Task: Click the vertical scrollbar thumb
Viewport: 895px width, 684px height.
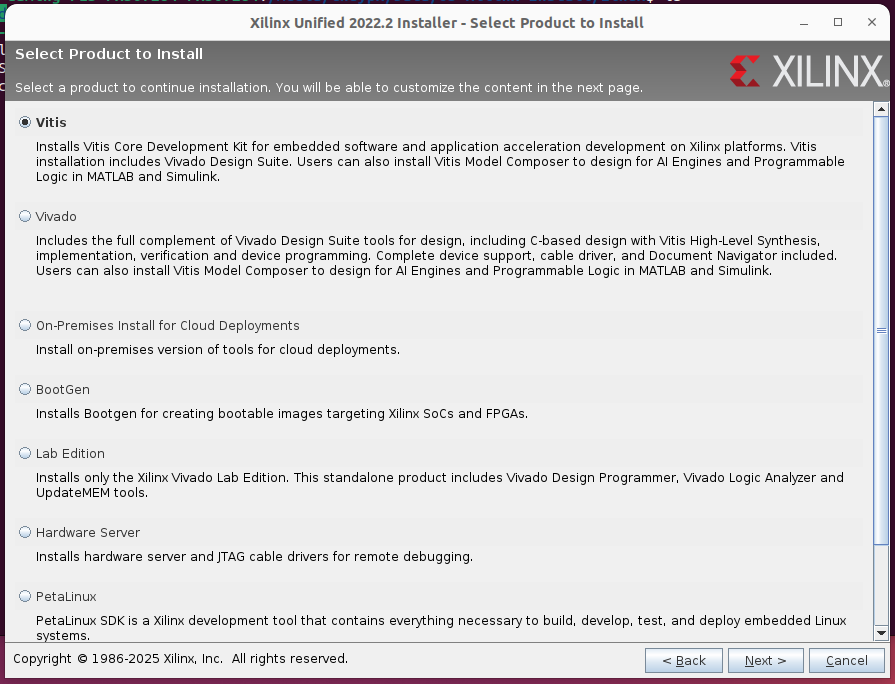Action: coord(881,330)
